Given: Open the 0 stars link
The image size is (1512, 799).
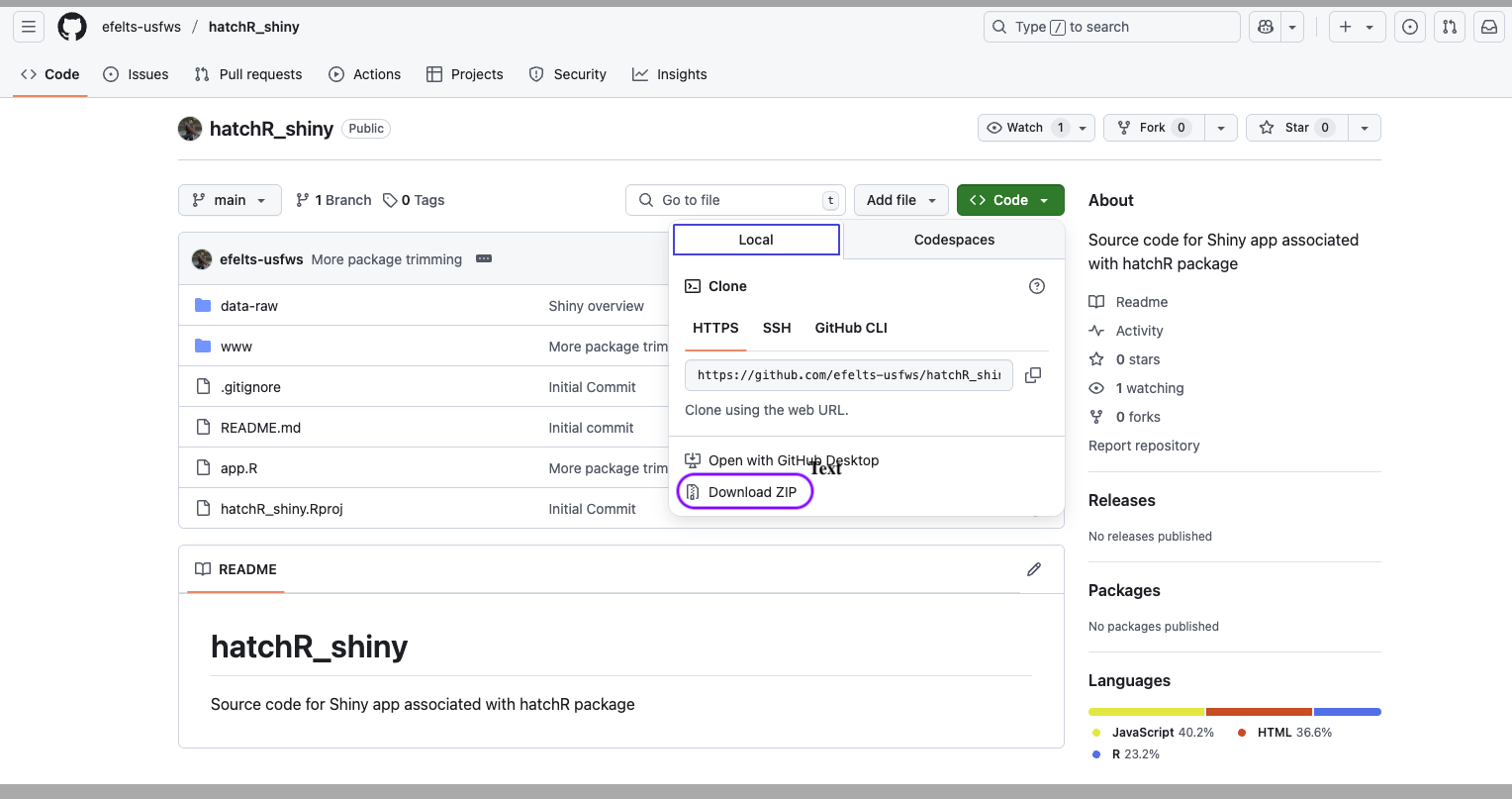Looking at the screenshot, I should pos(1124,359).
